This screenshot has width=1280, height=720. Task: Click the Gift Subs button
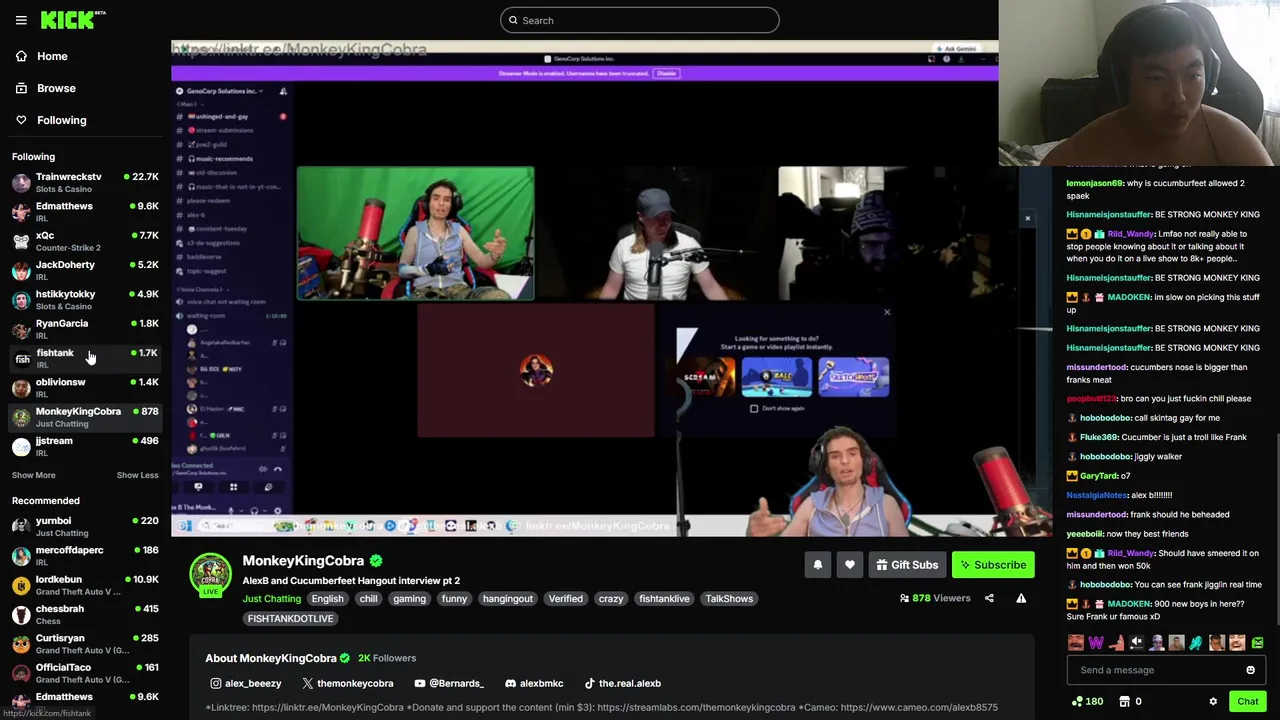click(907, 565)
